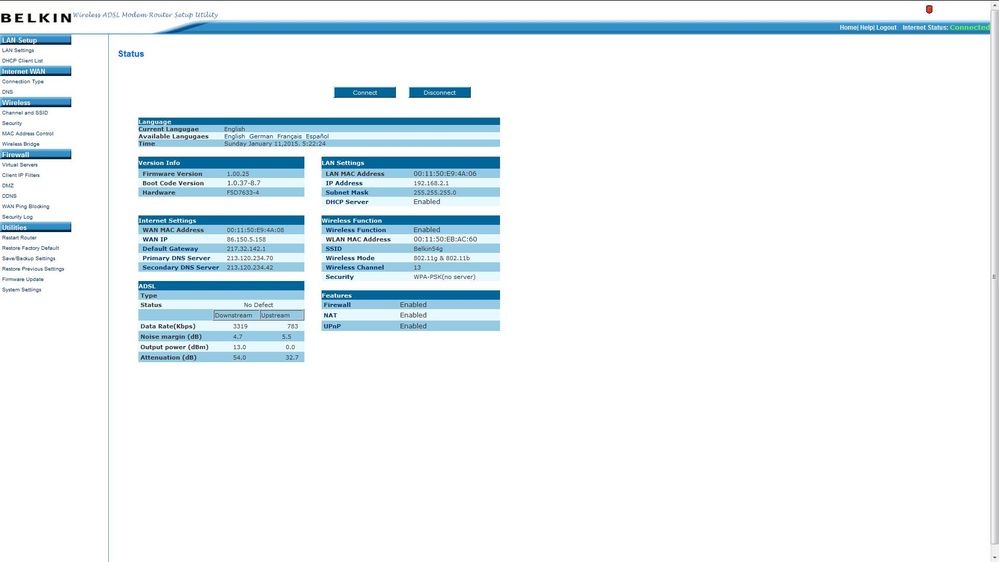This screenshot has width=999, height=562.
Task: Click Firewall section header
Action: (36, 155)
